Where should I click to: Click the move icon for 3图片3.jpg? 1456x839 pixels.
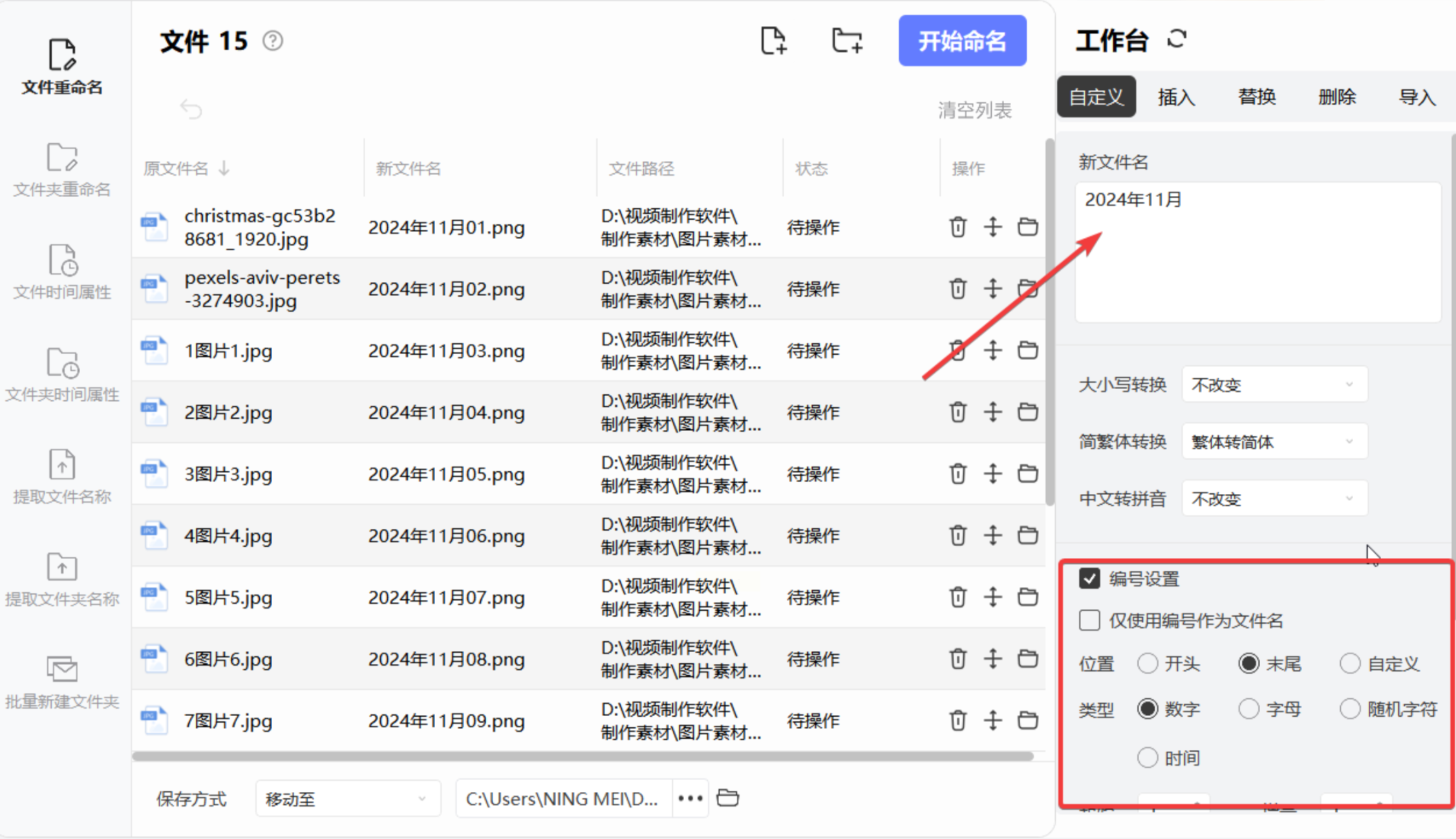tap(992, 474)
